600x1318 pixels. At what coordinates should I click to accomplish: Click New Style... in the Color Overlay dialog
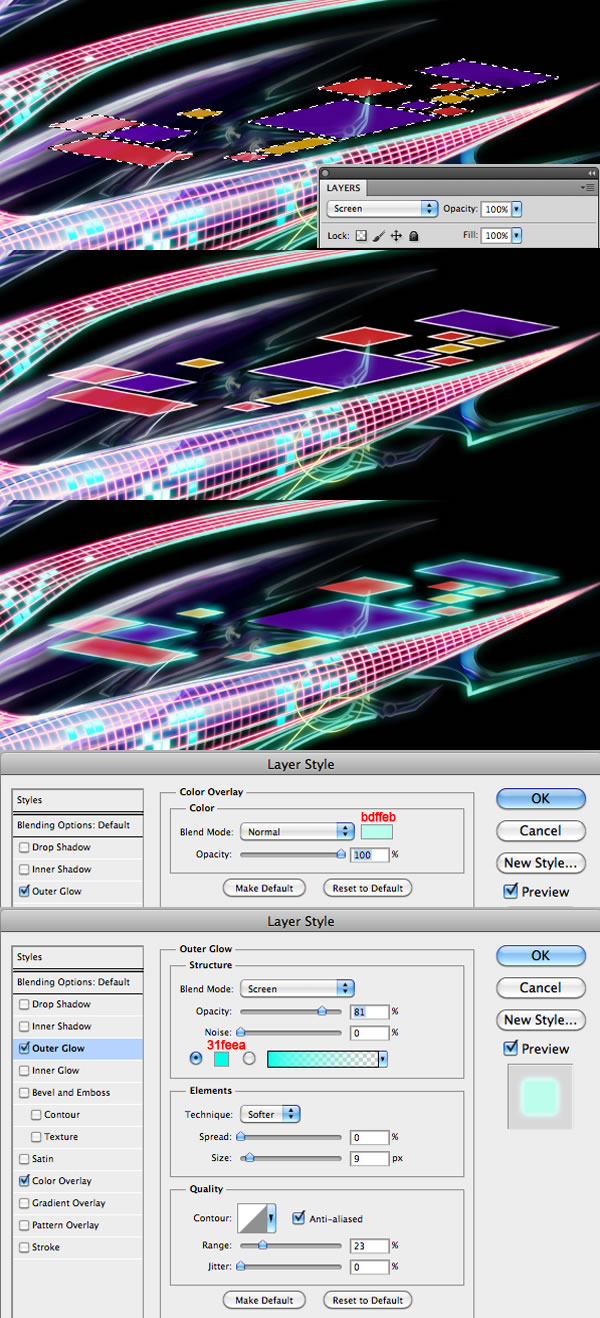pos(540,863)
